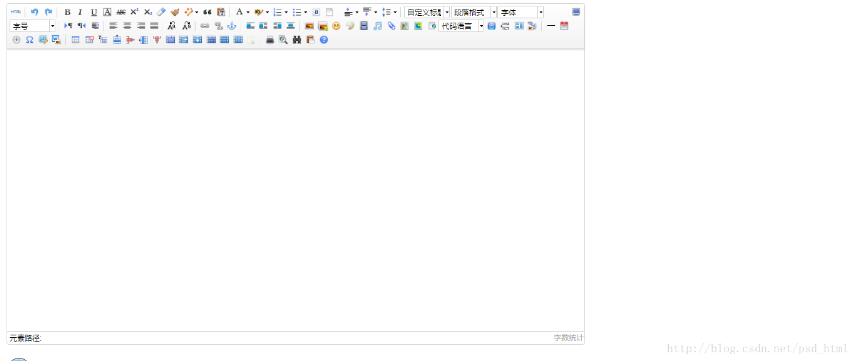Insert special character with omega icon
862x364 pixels.
(x=30, y=40)
